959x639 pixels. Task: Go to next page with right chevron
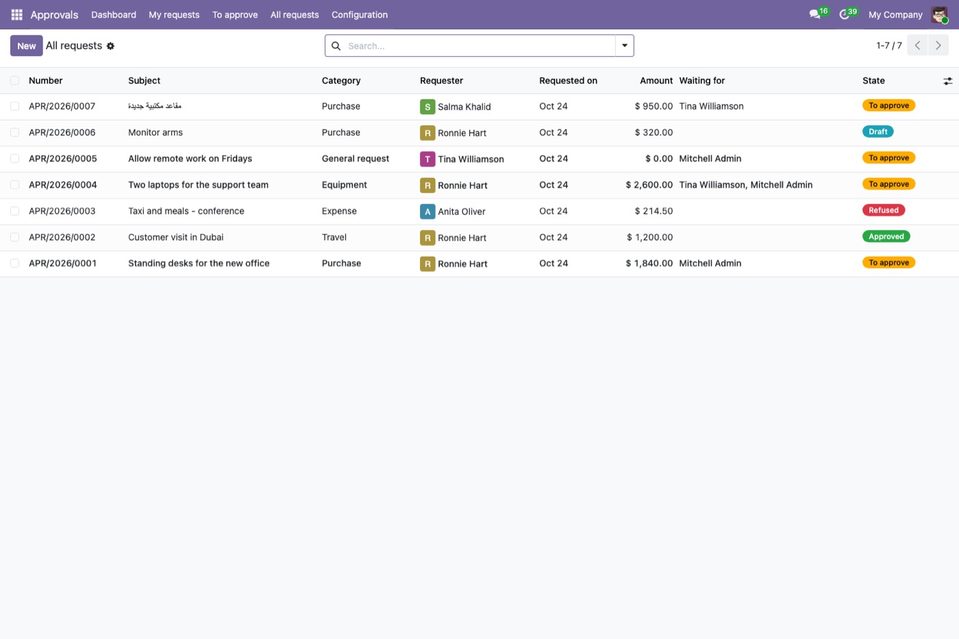938,45
